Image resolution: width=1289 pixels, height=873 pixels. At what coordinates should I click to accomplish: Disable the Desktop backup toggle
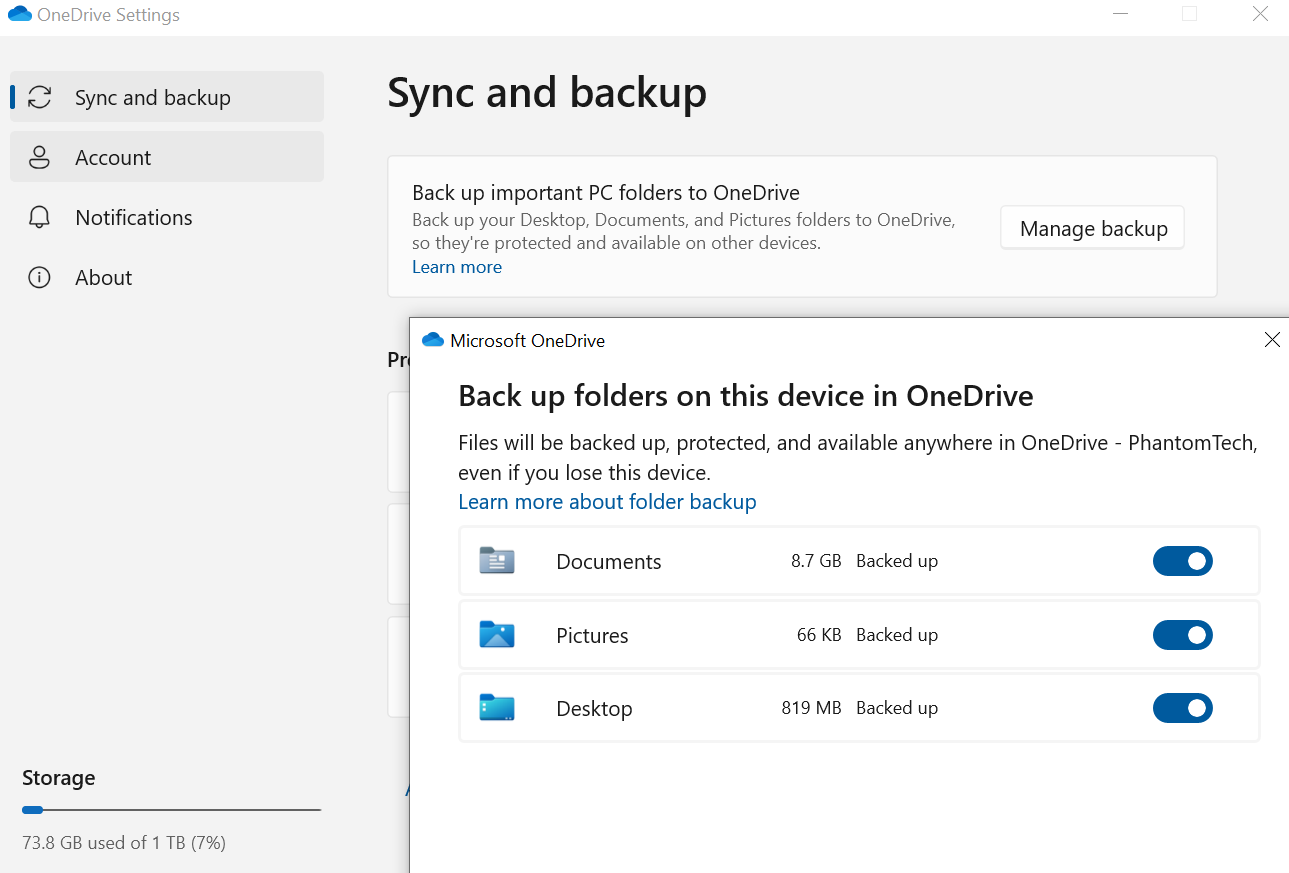pos(1183,708)
